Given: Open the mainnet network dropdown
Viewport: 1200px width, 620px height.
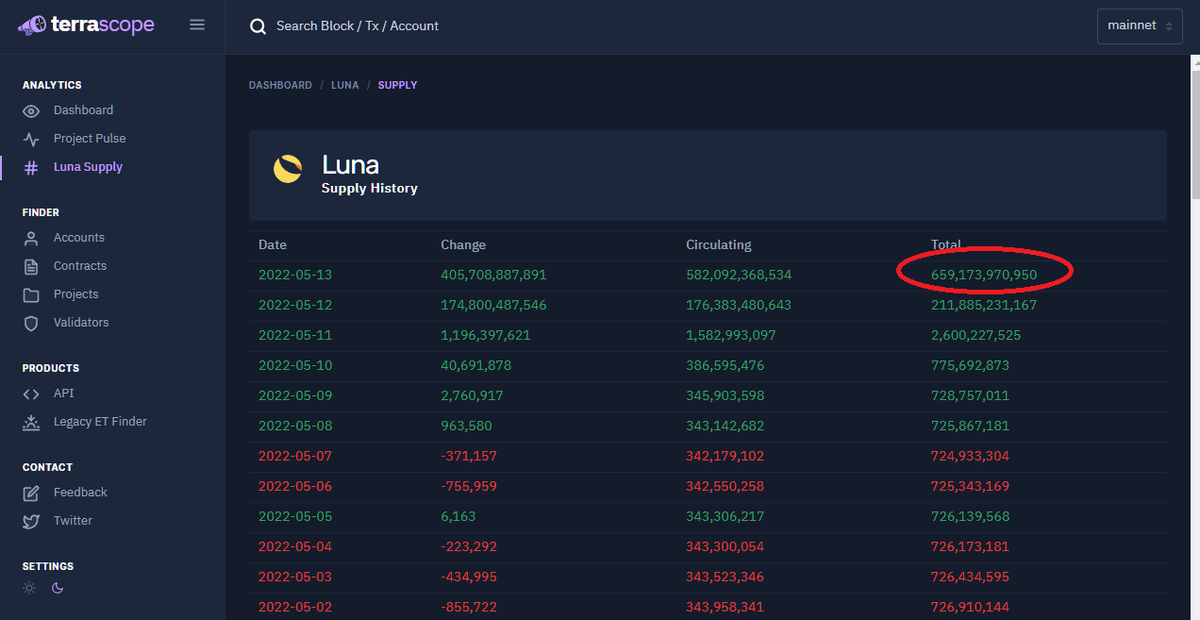Looking at the screenshot, I should 1139,26.
